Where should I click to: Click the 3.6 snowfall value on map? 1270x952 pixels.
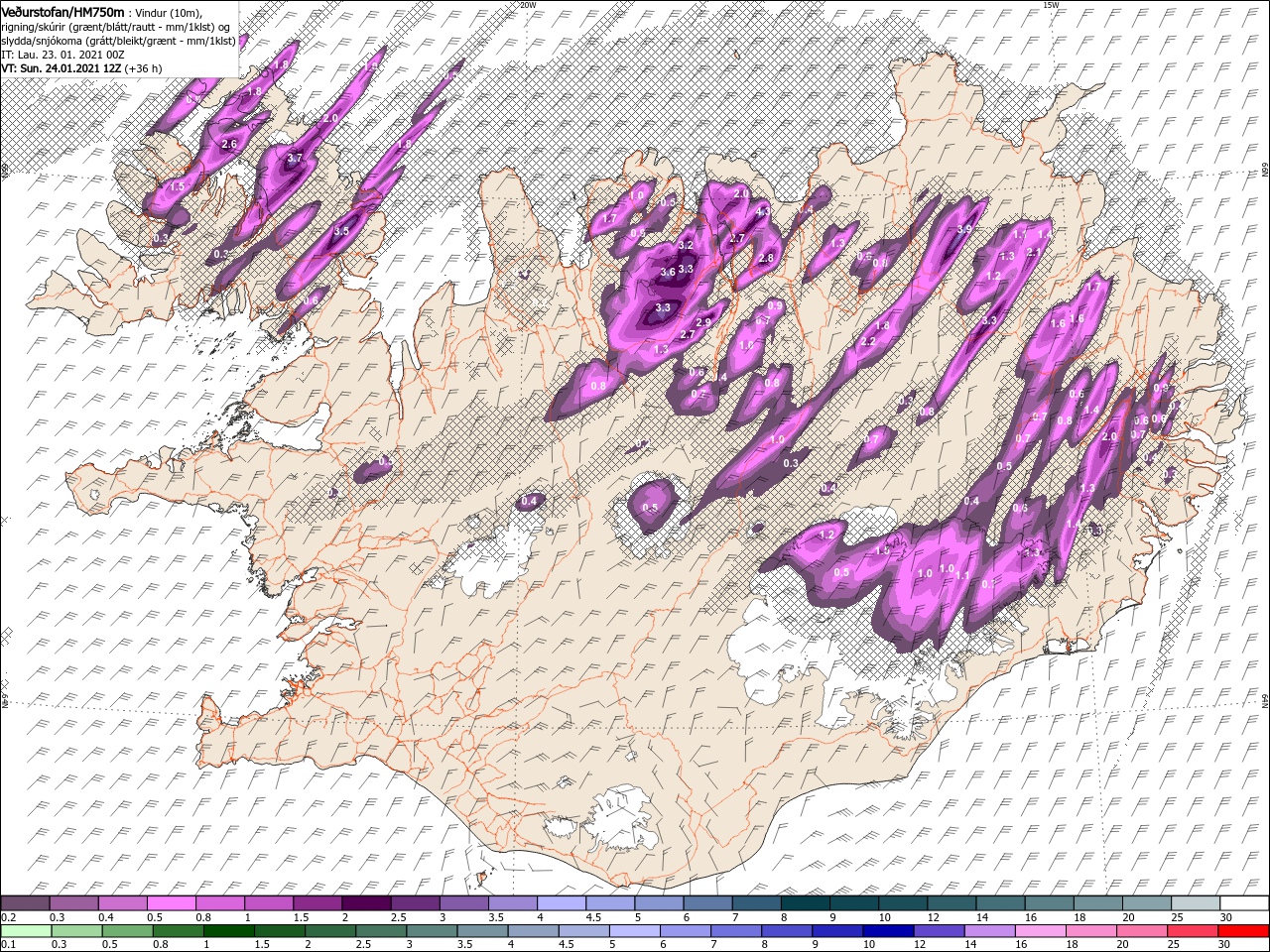[668, 272]
